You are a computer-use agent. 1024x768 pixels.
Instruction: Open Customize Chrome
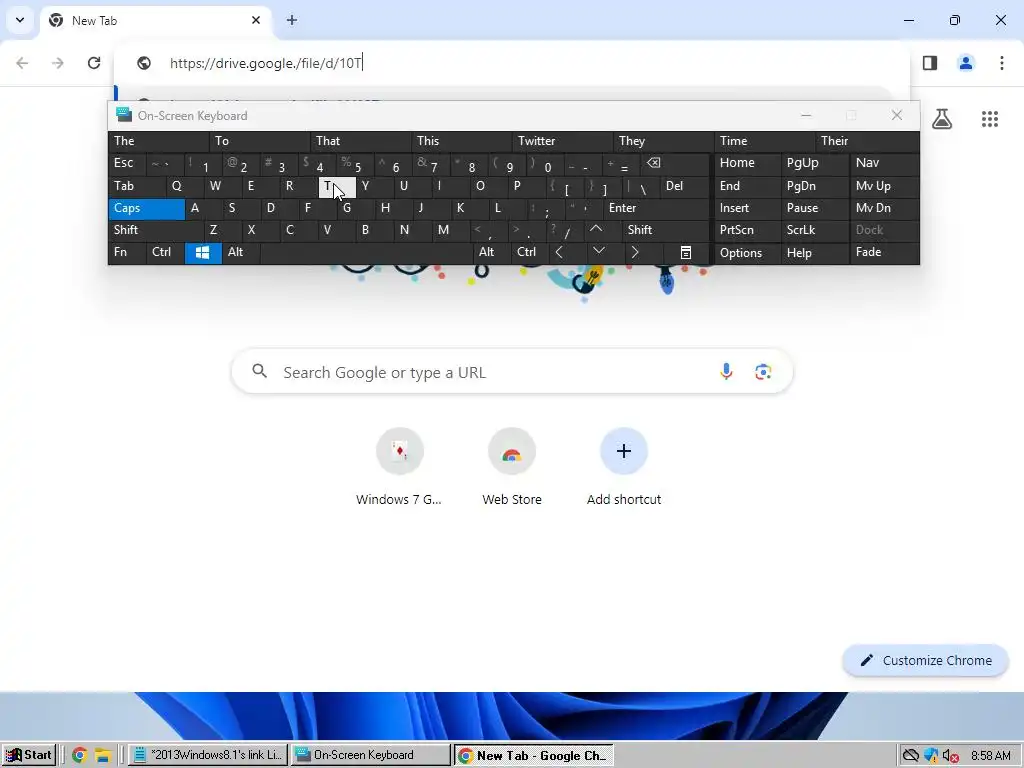(925, 660)
